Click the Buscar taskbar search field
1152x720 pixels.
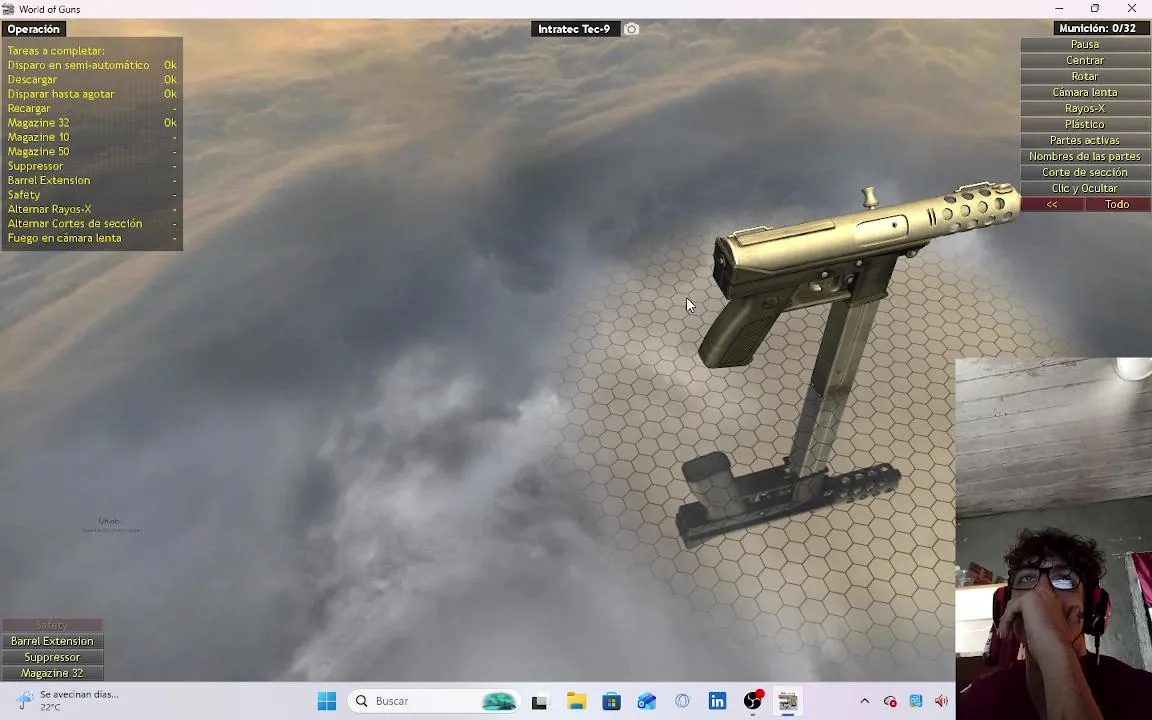(433, 701)
